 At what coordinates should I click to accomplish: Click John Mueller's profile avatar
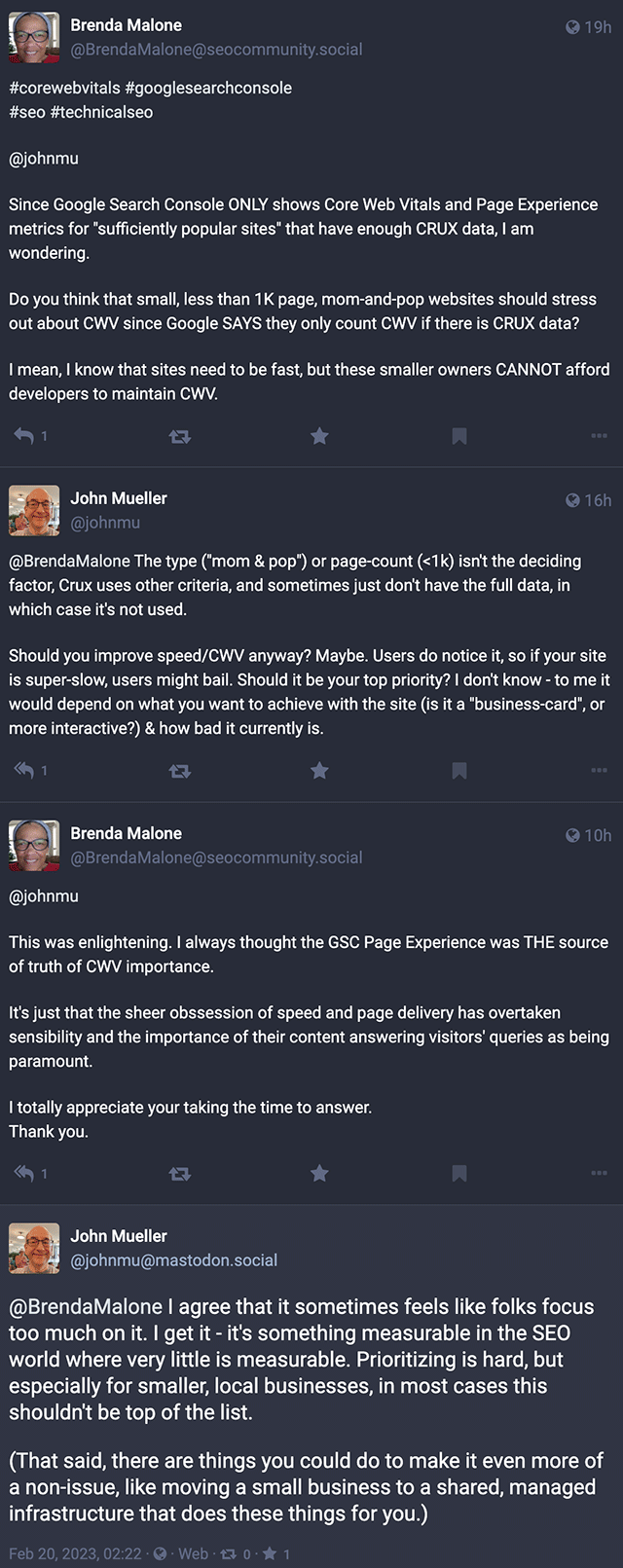[x=34, y=511]
